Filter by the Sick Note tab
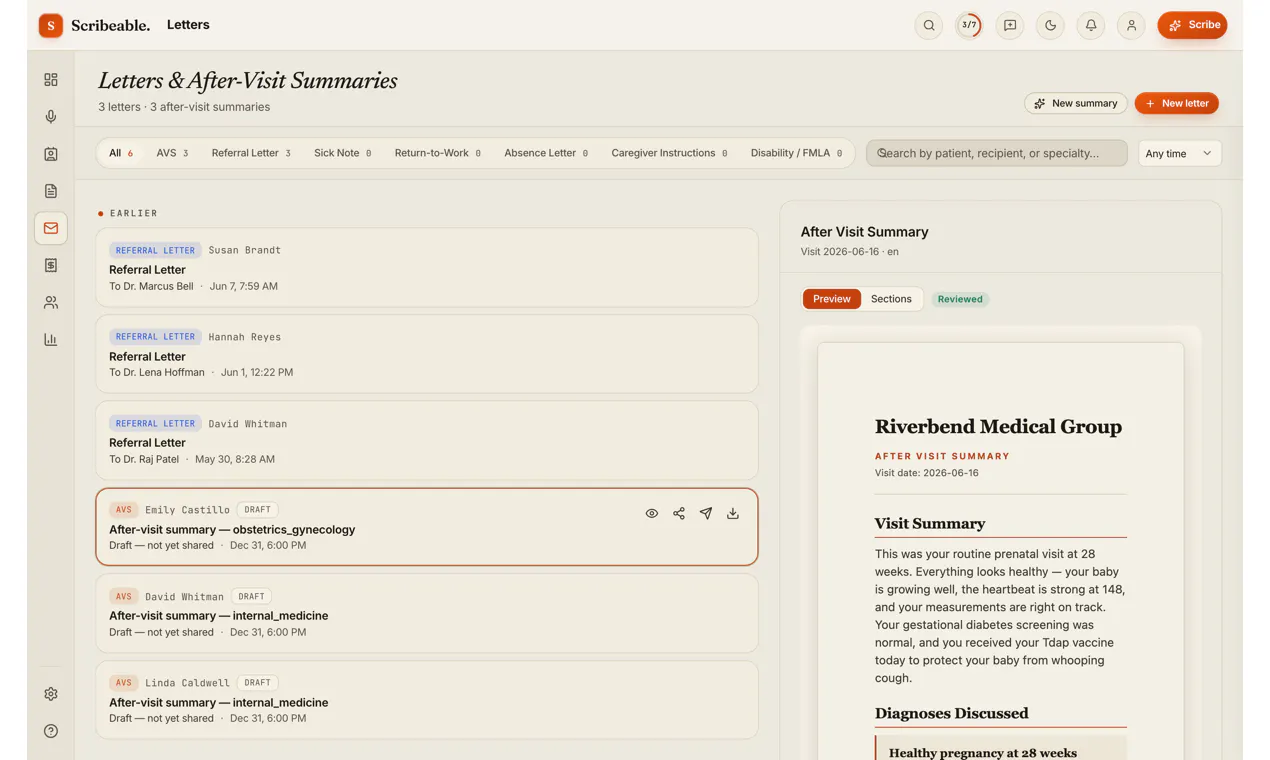This screenshot has width=1270, height=760. (x=342, y=153)
